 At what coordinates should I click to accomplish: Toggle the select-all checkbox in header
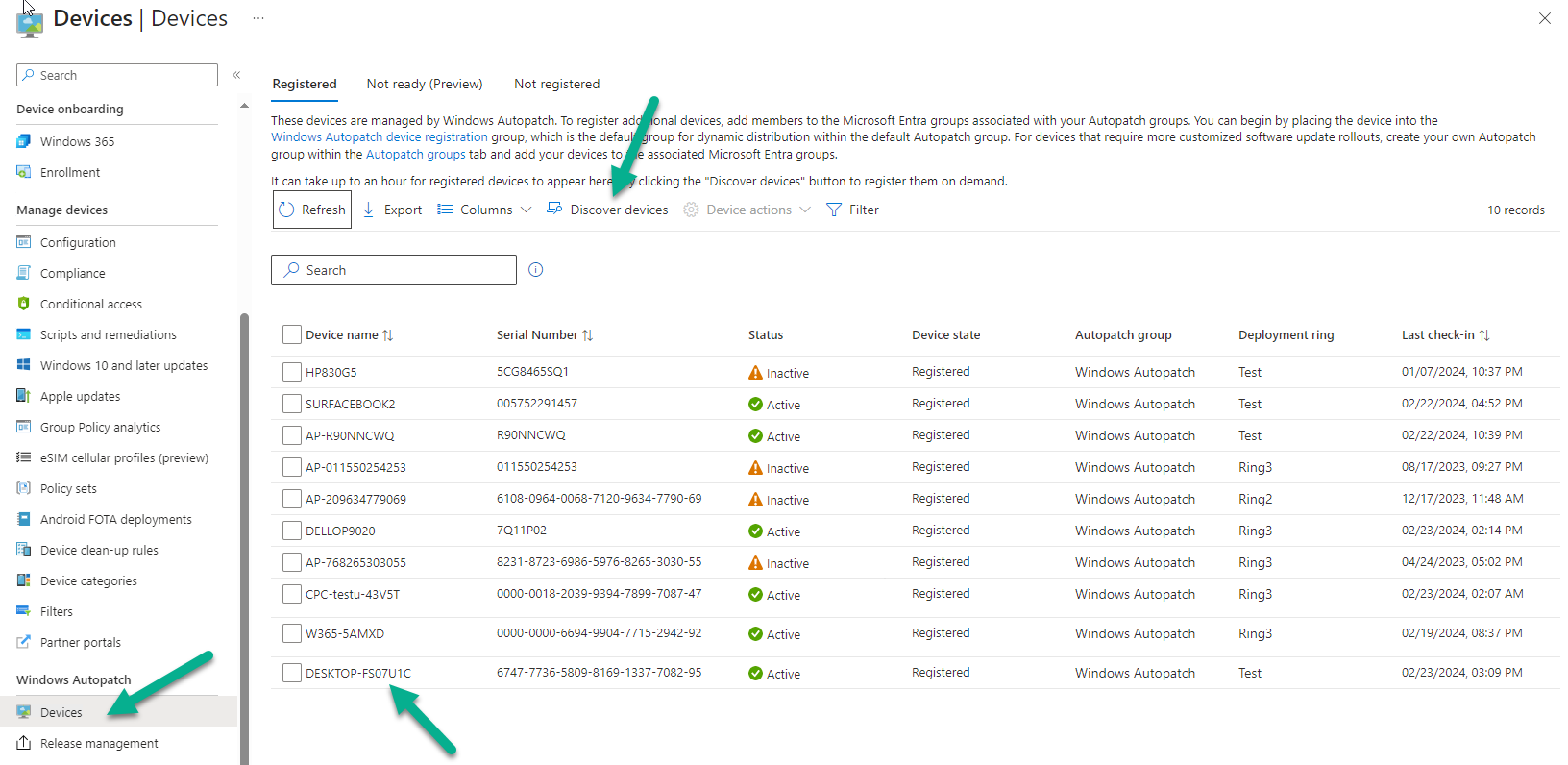point(292,334)
